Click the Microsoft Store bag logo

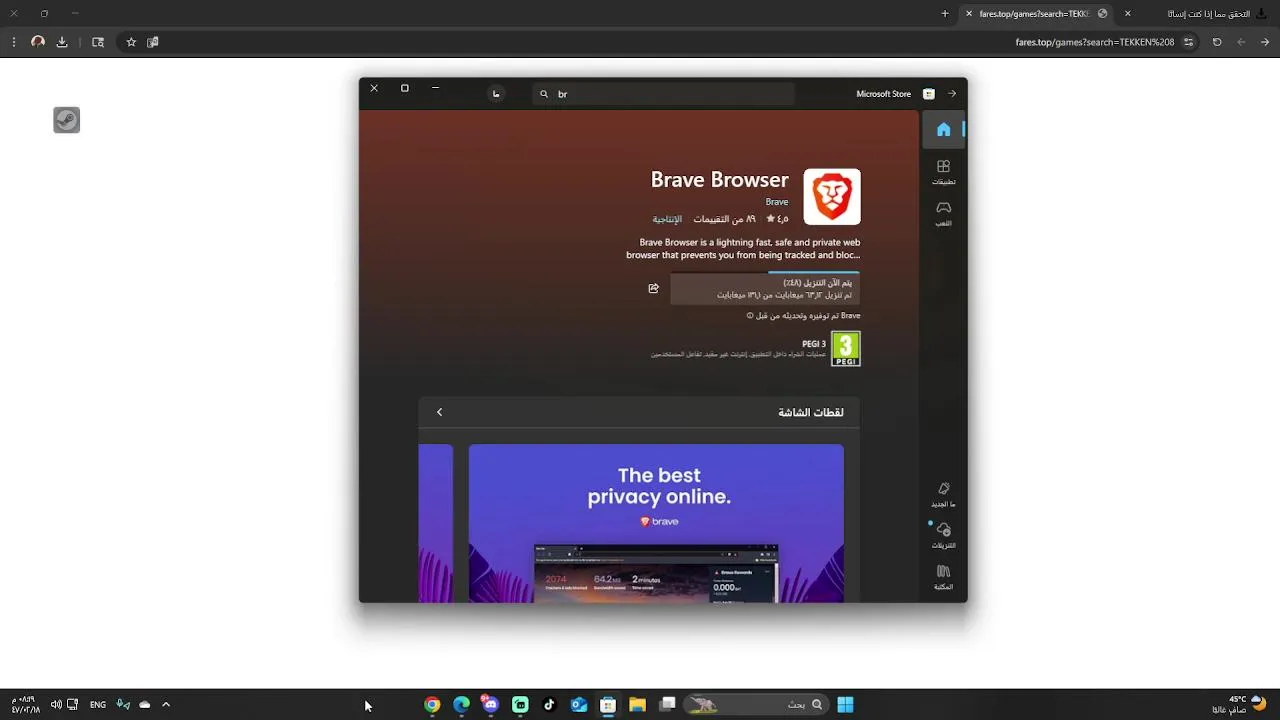click(929, 94)
